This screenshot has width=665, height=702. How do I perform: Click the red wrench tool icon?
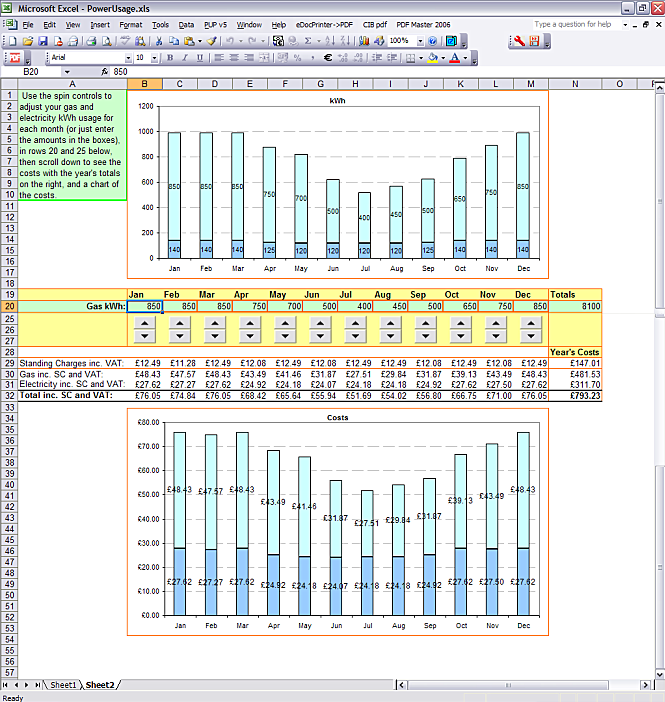(x=519, y=41)
